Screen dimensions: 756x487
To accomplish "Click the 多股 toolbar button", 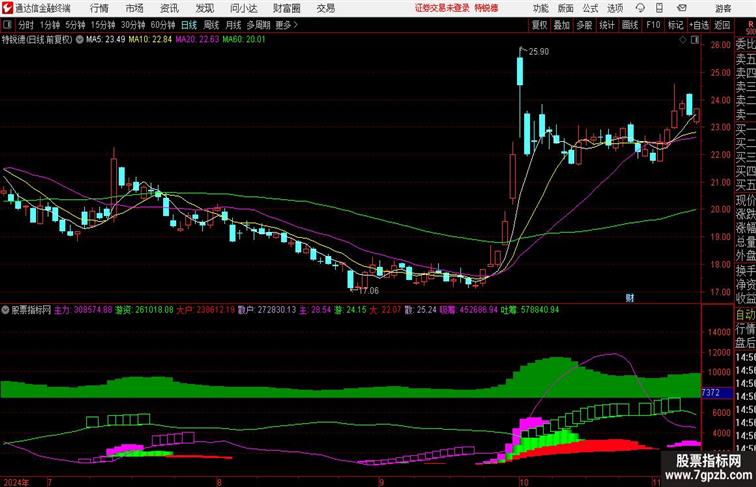I will coord(584,25).
